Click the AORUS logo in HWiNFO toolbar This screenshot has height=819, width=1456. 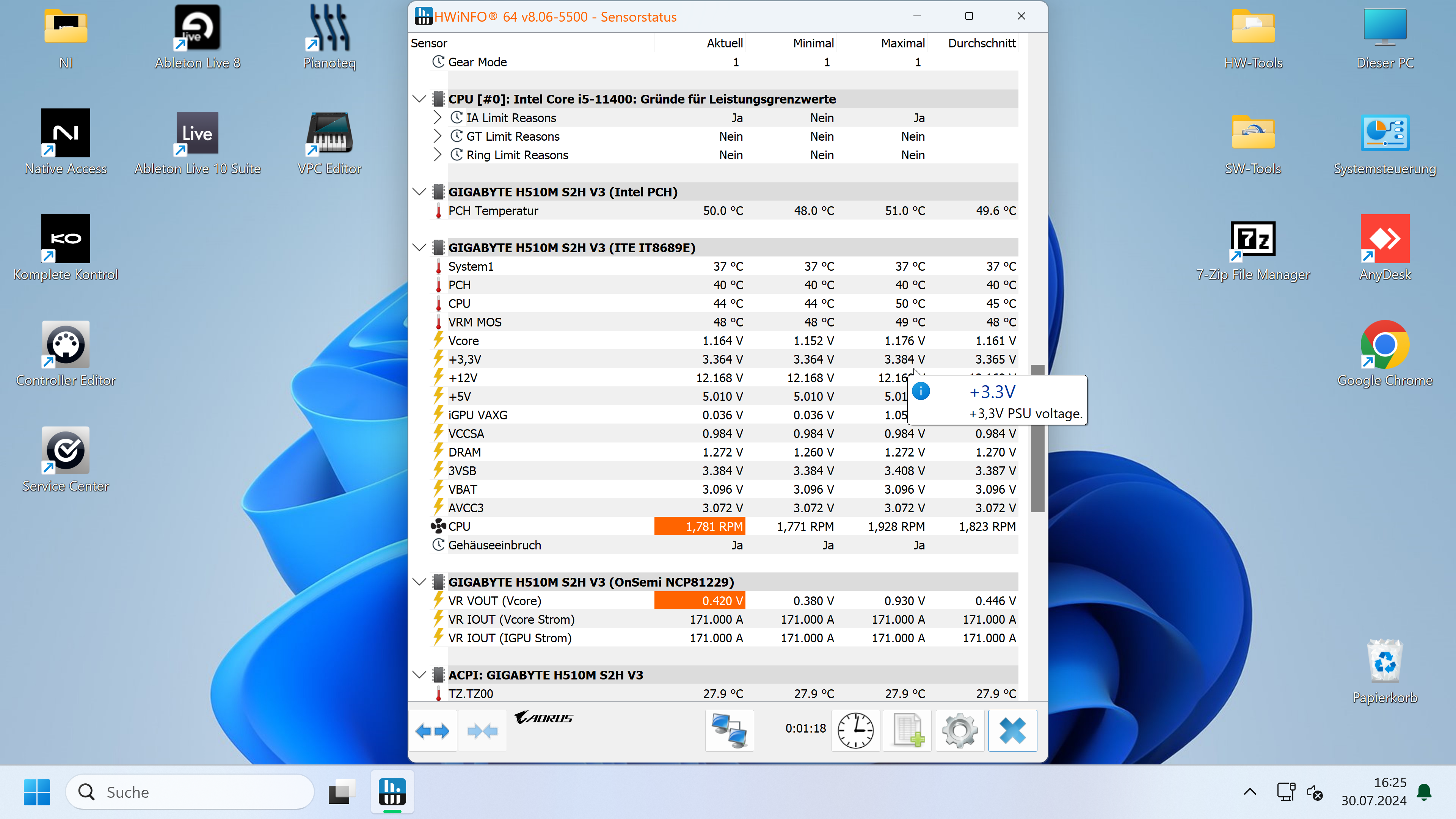coord(544,717)
